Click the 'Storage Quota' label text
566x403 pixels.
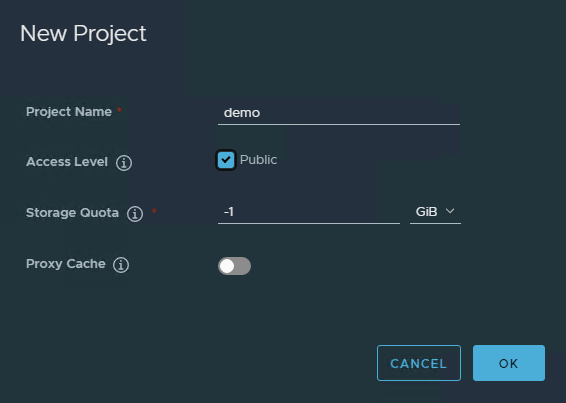click(73, 213)
